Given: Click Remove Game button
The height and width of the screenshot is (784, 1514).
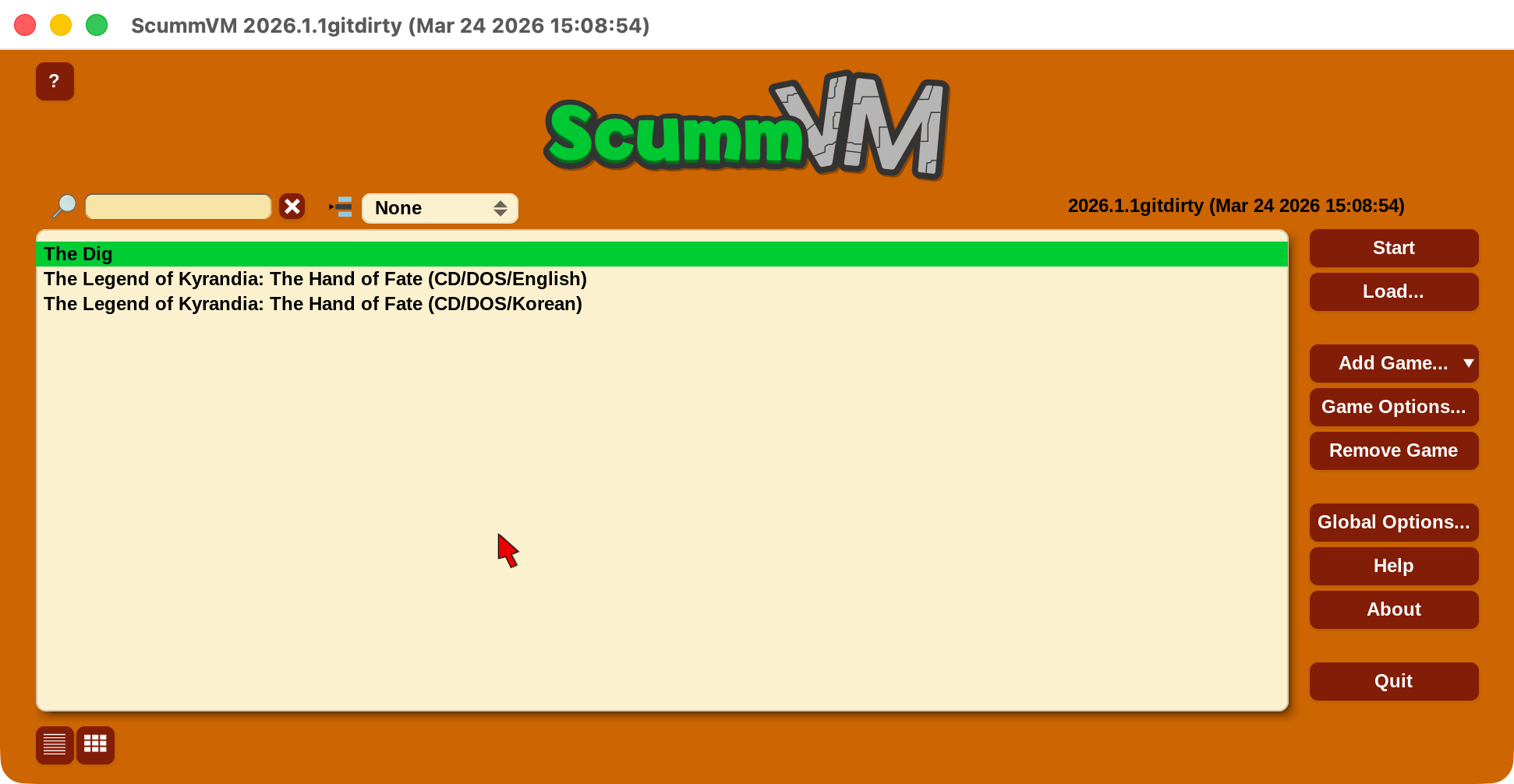Looking at the screenshot, I should click(1393, 450).
